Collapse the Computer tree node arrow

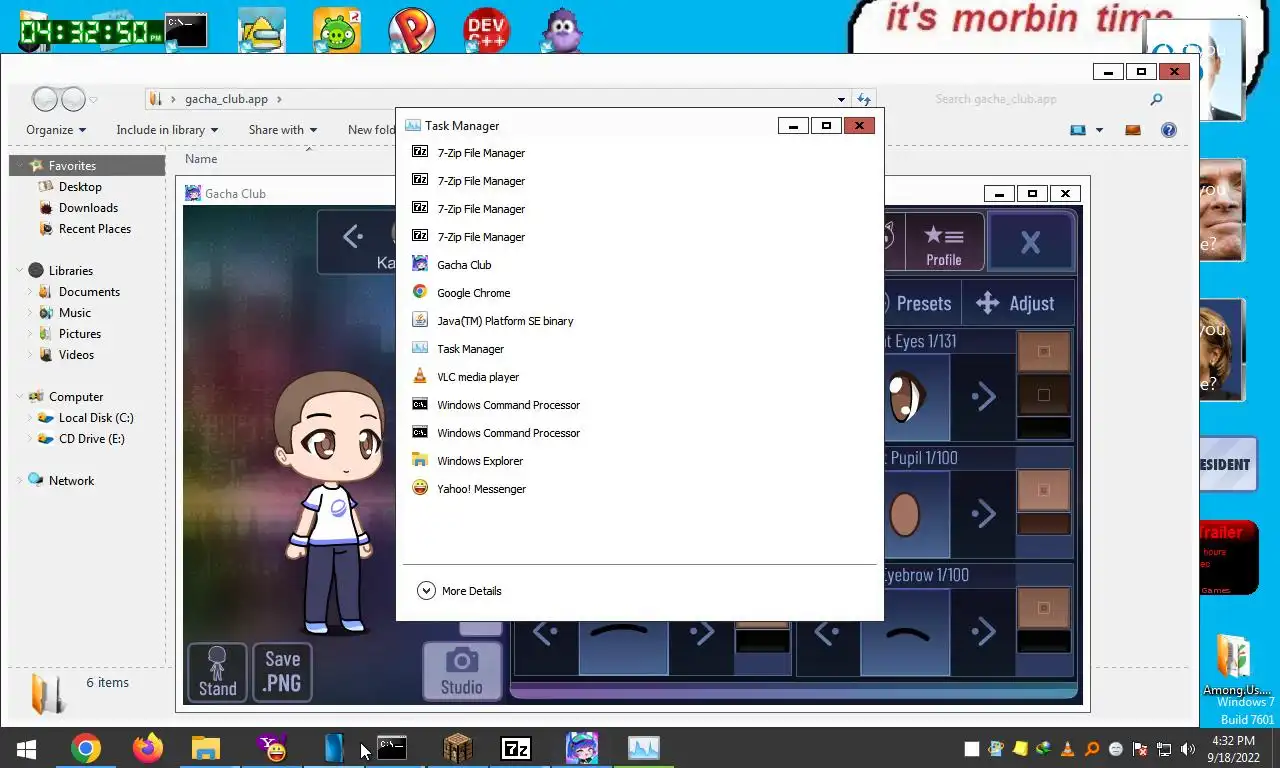pos(19,397)
